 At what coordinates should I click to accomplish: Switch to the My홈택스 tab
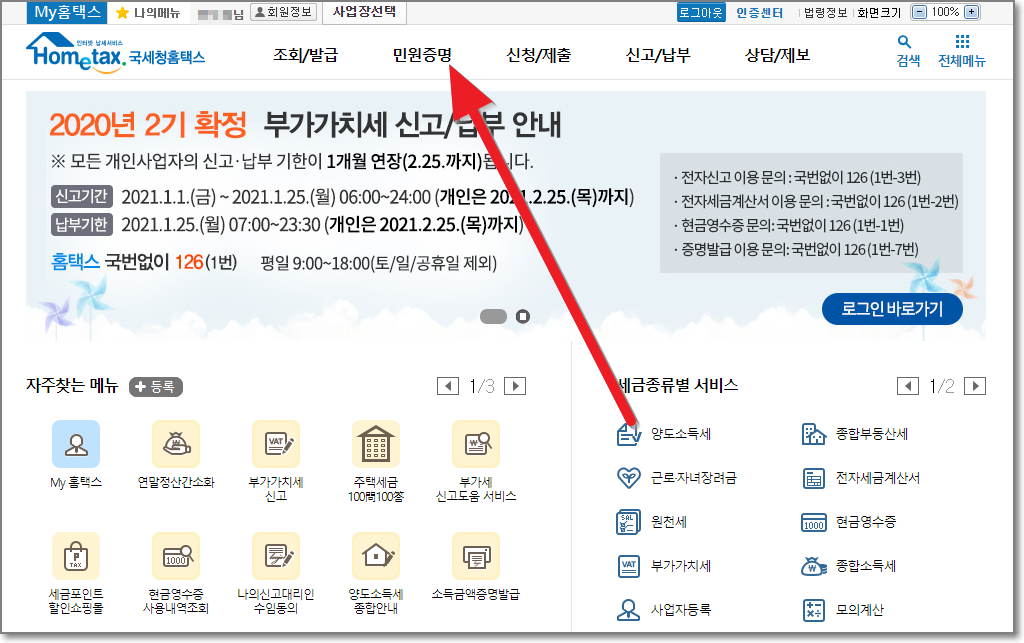point(67,12)
